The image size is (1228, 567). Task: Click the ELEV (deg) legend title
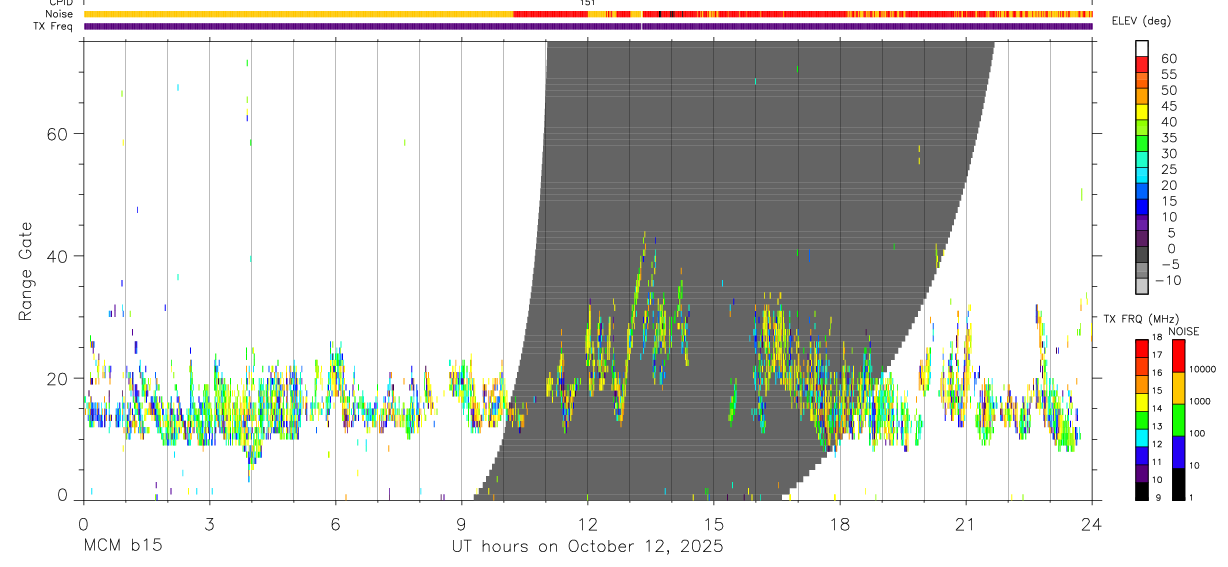tap(1141, 21)
